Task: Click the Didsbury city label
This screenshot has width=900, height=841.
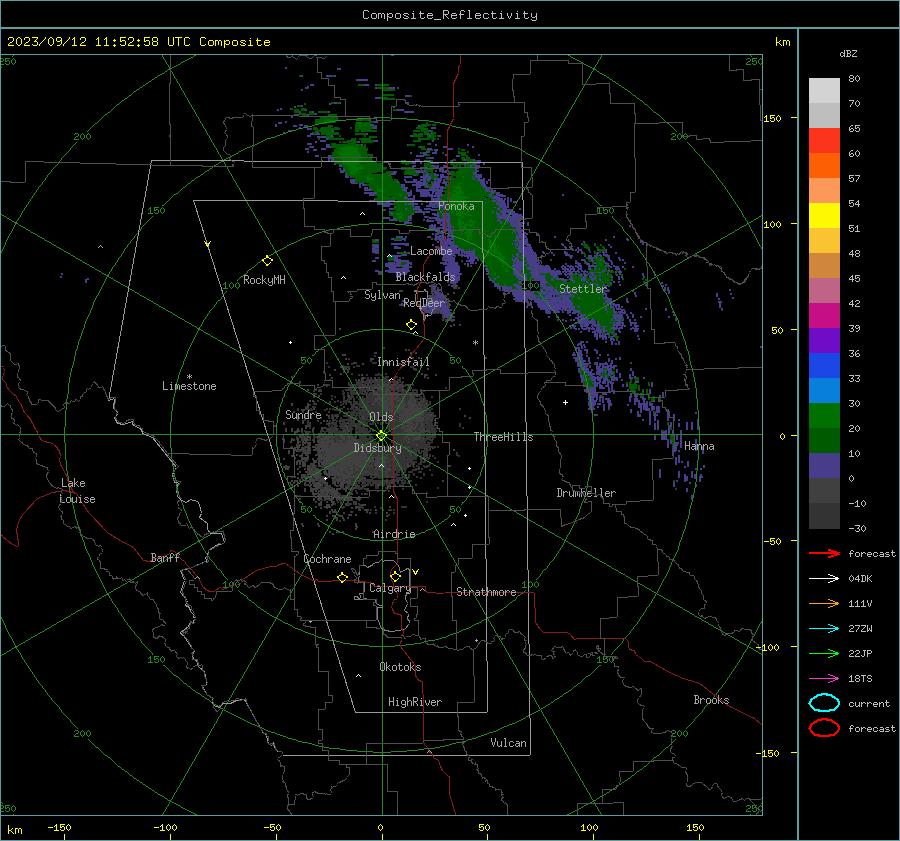Action: click(x=377, y=448)
